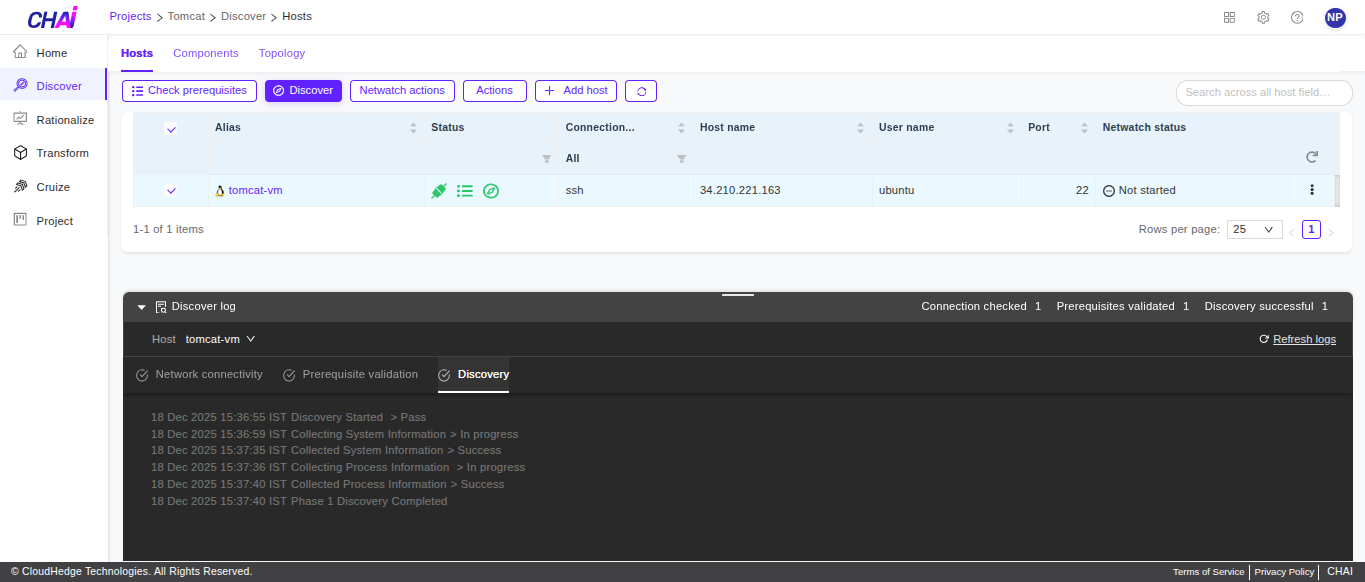Open the NP user avatar menu
Image resolution: width=1365 pixels, height=582 pixels.
[1335, 17]
